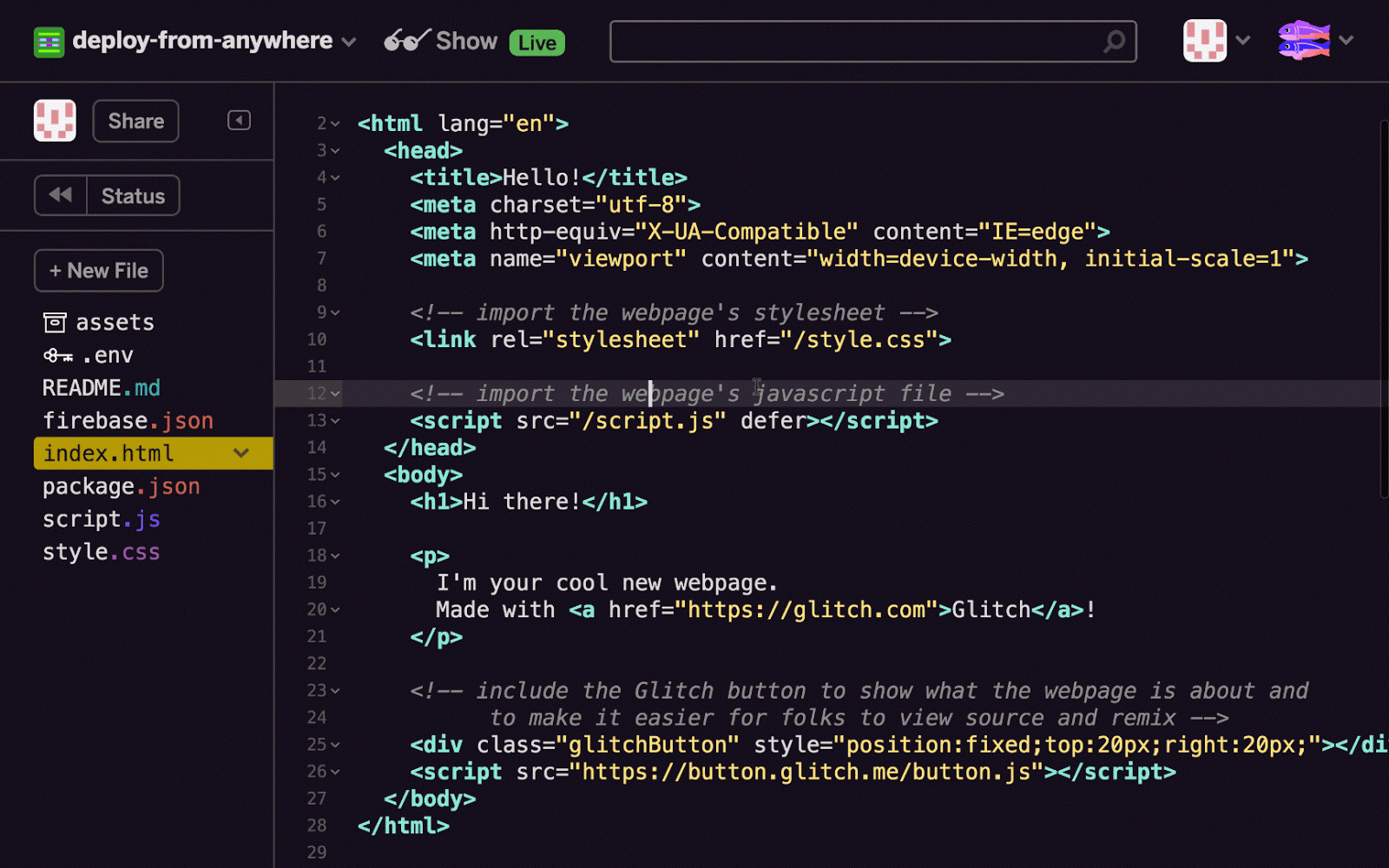The height and width of the screenshot is (868, 1389).
Task: Select firebase.json in file list
Action: click(x=128, y=421)
